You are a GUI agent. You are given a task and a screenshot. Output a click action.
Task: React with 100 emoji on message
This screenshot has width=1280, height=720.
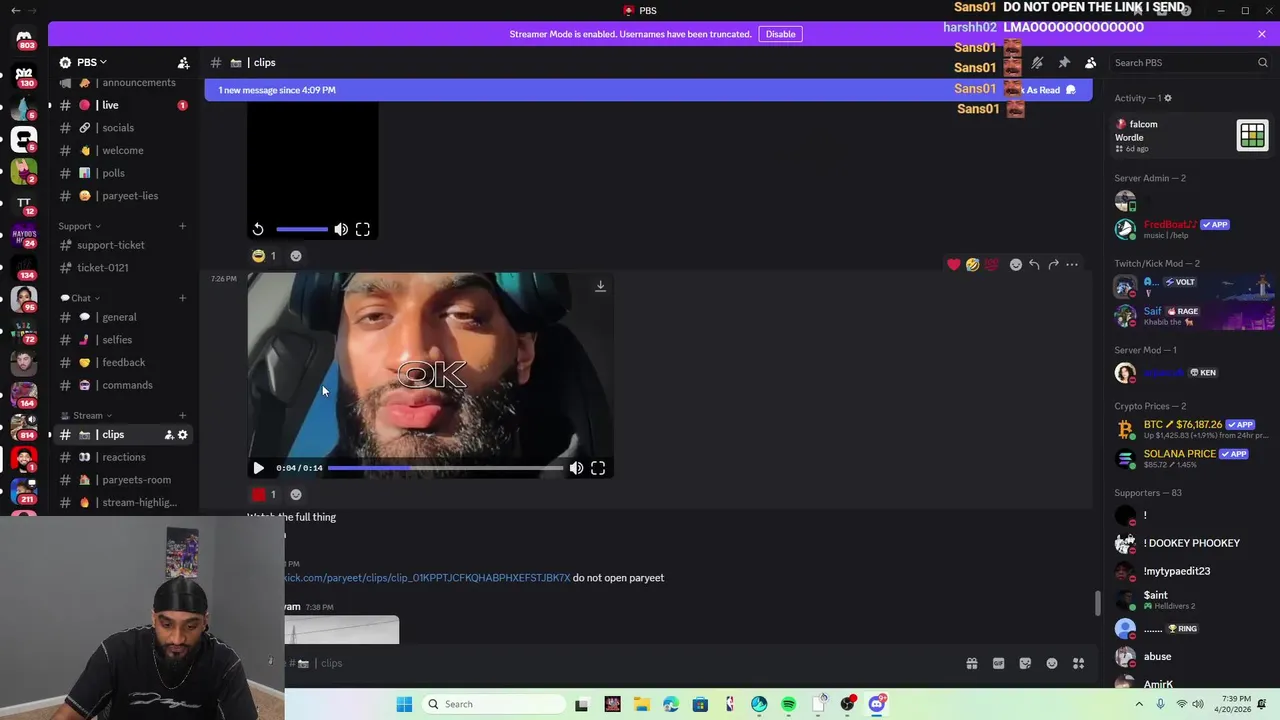tap(991, 265)
